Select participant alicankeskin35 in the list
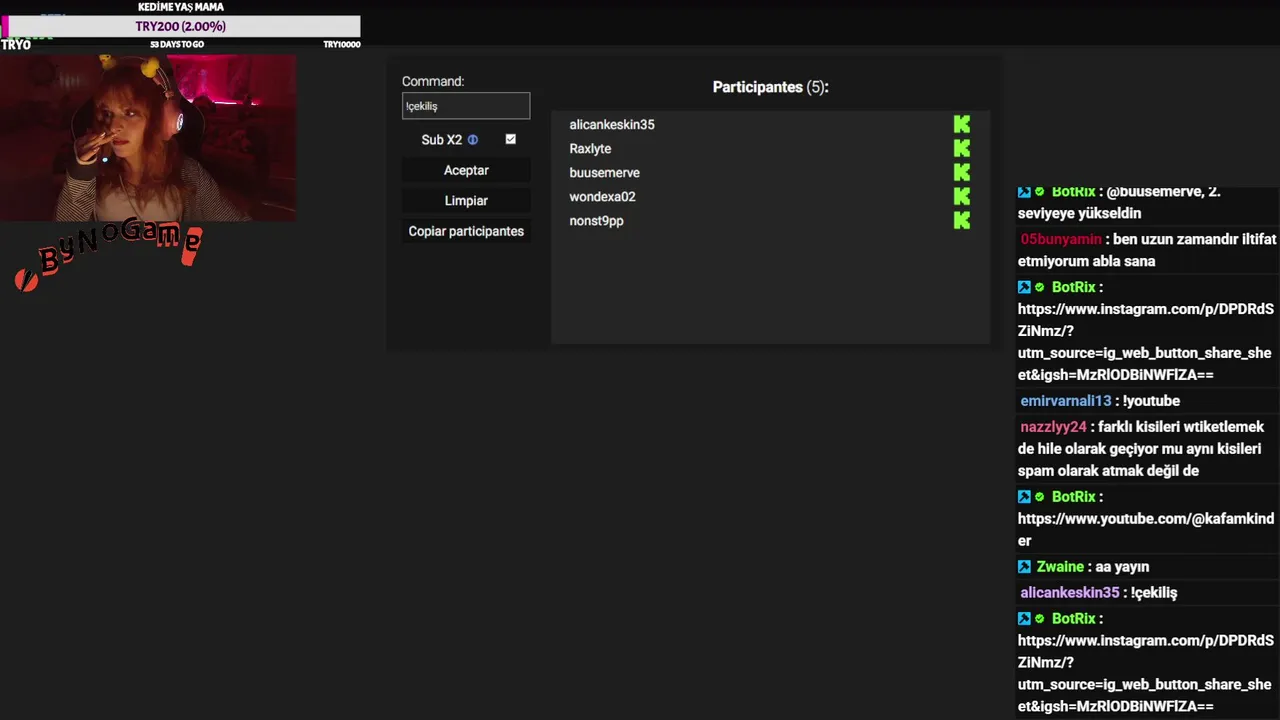This screenshot has height=720, width=1280. [612, 125]
